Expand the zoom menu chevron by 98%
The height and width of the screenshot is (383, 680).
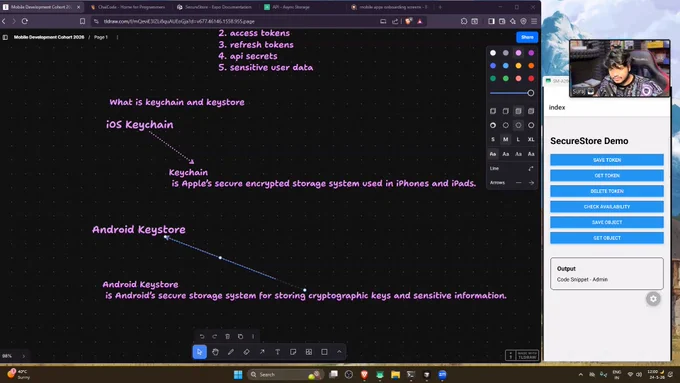pos(24,356)
